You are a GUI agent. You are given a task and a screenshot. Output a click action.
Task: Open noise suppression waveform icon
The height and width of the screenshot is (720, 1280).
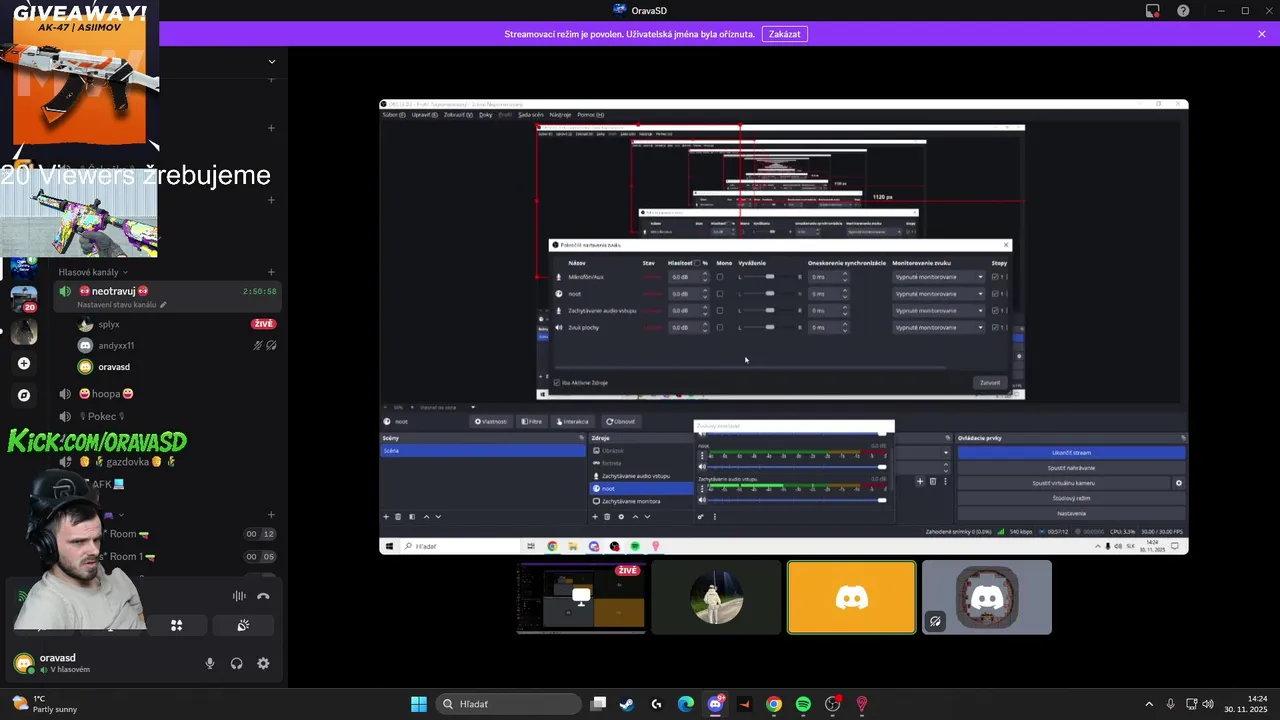[x=239, y=596]
